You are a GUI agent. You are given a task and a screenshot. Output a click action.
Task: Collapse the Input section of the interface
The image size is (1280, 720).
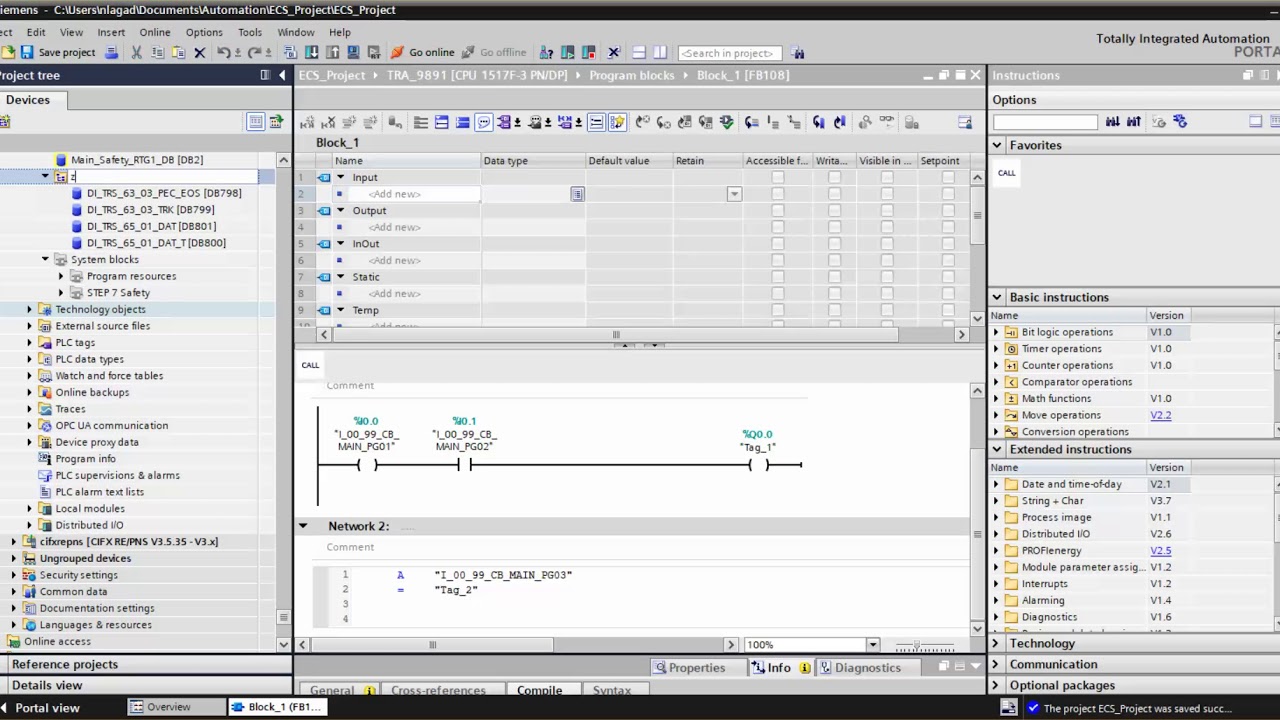tap(340, 177)
